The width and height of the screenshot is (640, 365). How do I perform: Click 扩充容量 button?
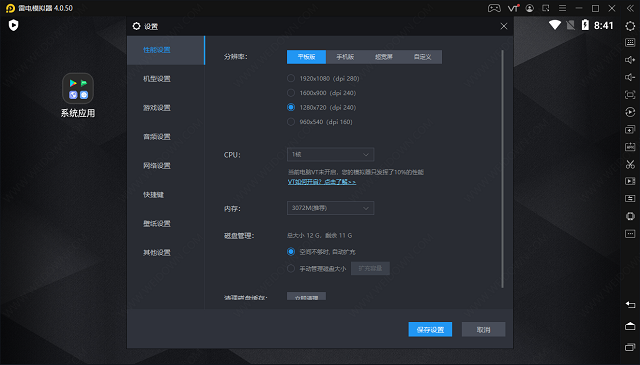pyautogui.click(x=370, y=268)
